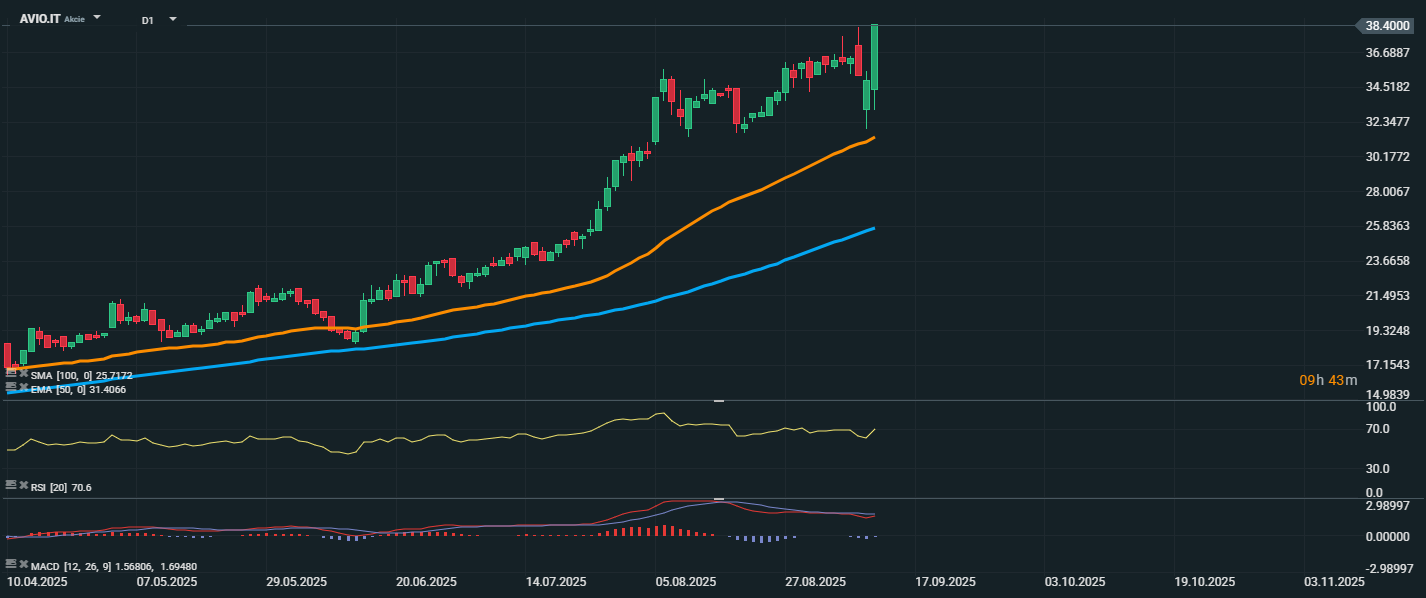Click the 25.8363 price axis label
Viewport: 1426px width, 598px height.
pyautogui.click(x=1388, y=226)
